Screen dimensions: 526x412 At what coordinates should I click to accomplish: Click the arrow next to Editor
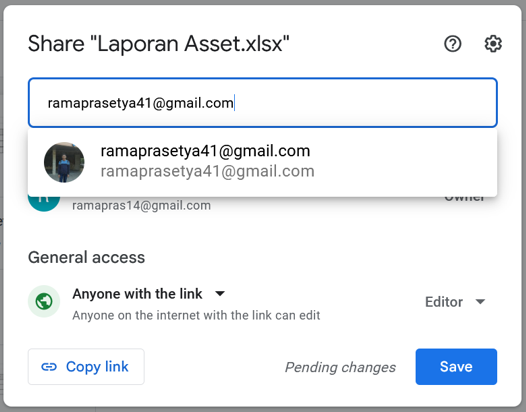[480, 302]
